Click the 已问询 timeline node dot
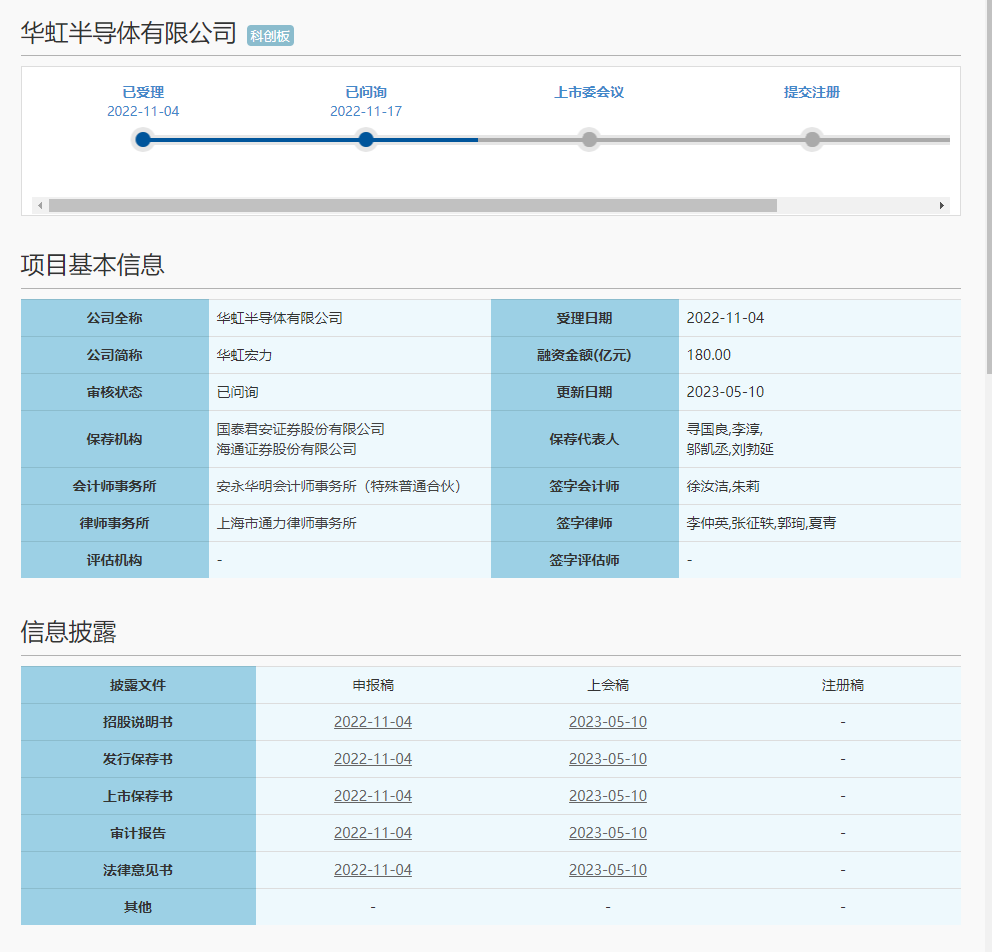Viewport: 992px width, 952px height. [x=366, y=139]
